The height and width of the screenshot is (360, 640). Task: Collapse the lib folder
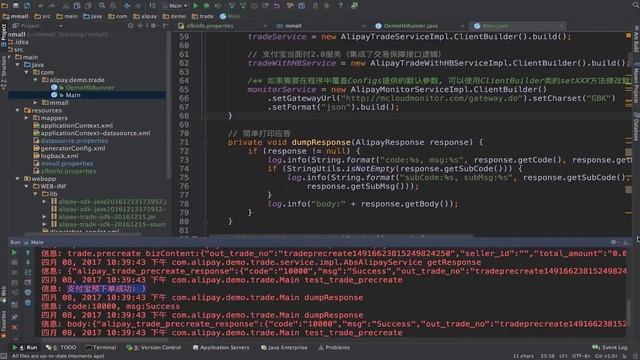point(36,194)
